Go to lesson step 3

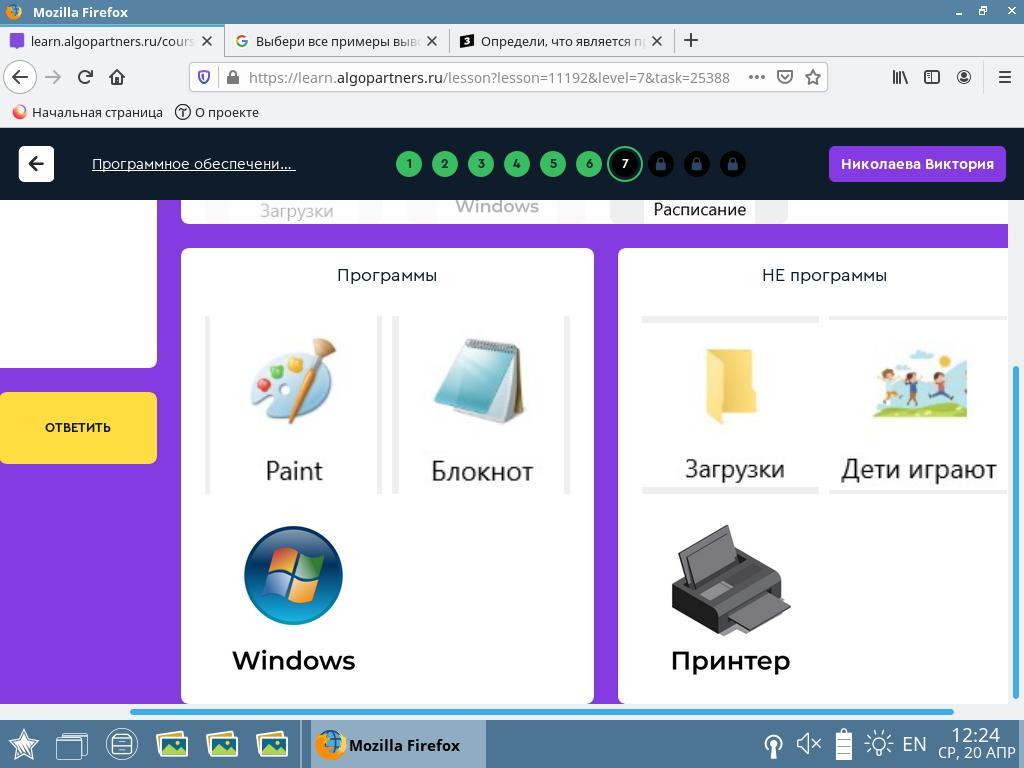click(x=481, y=164)
